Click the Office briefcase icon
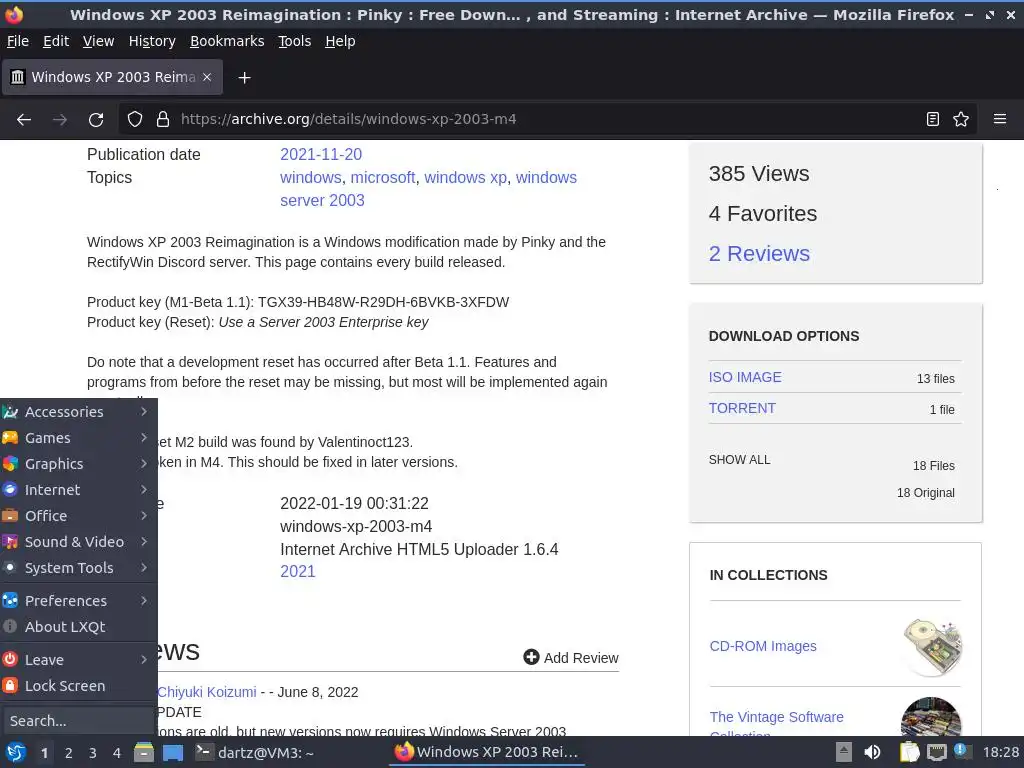 coord(10,516)
